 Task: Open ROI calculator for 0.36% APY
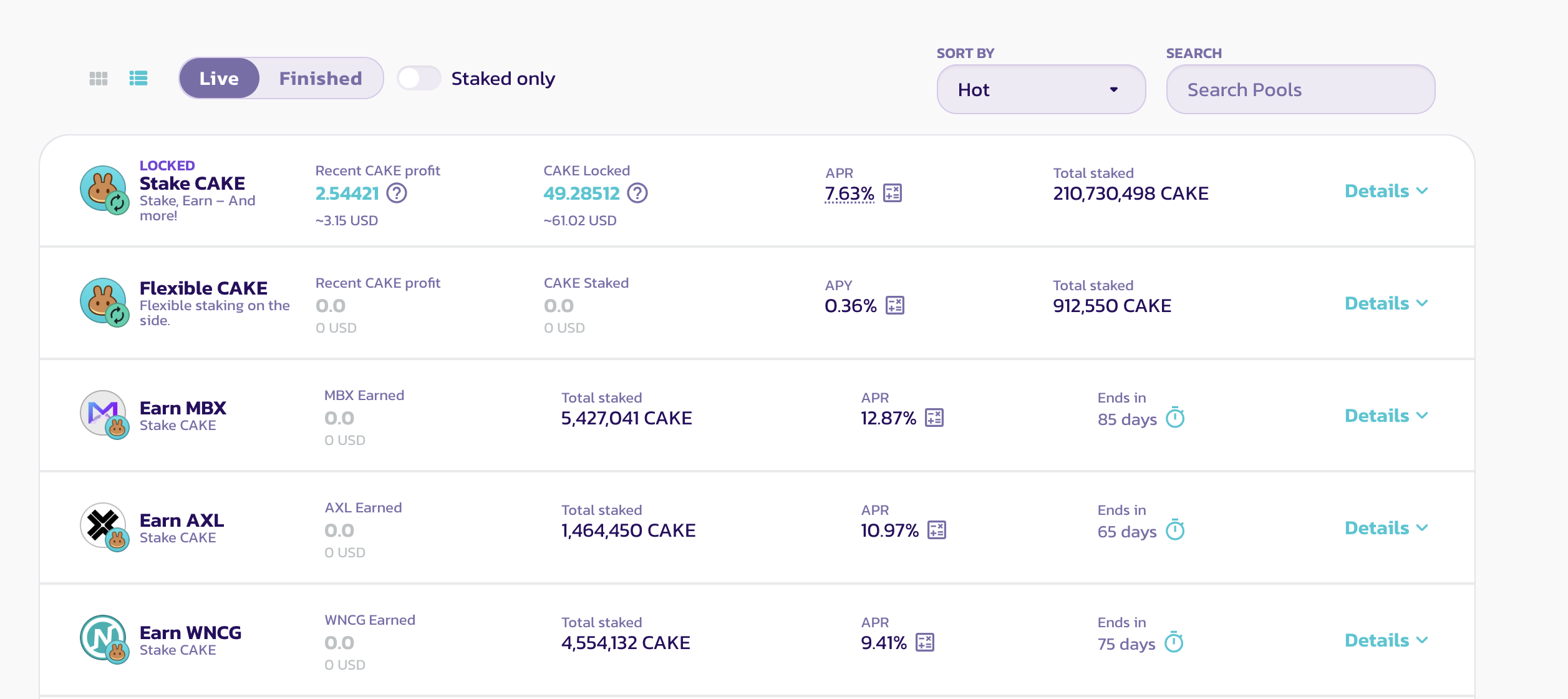coord(895,306)
